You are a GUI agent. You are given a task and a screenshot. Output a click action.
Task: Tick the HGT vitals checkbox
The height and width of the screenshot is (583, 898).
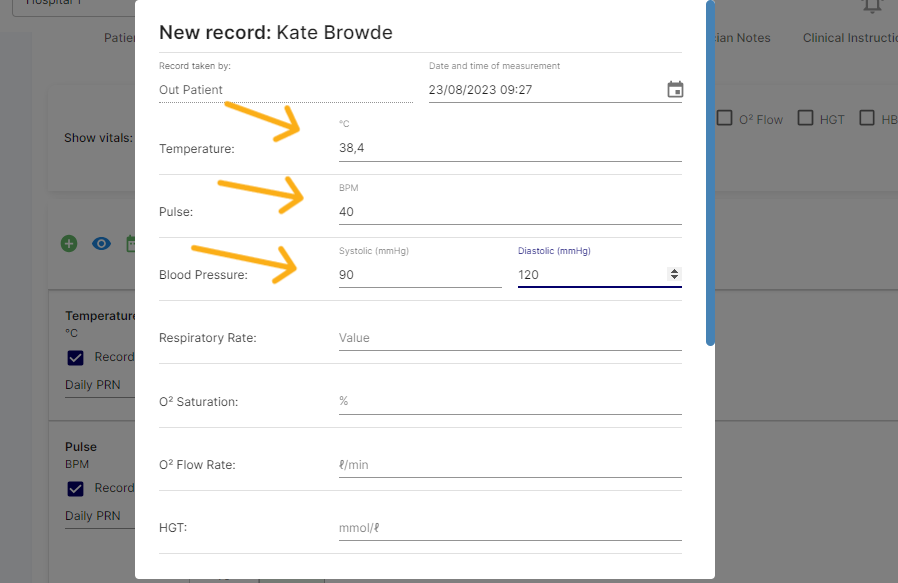point(805,118)
